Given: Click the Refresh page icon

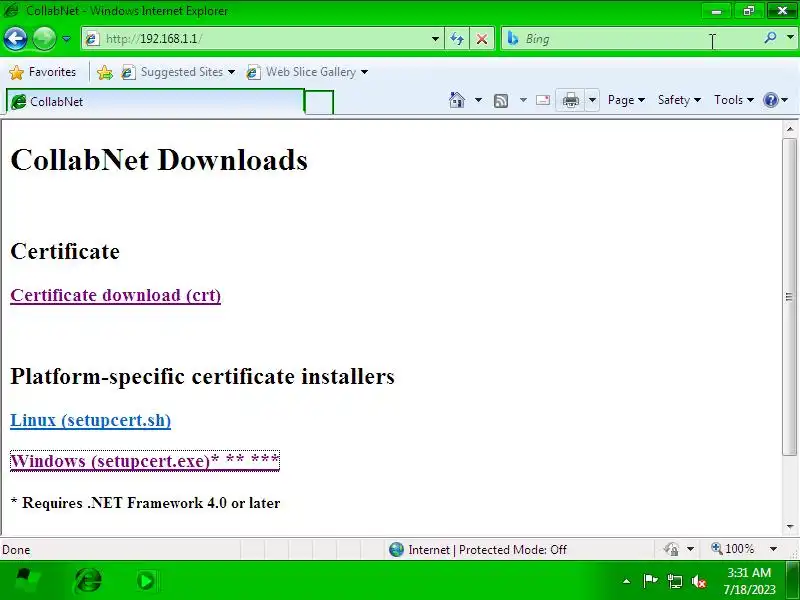Looking at the screenshot, I should pos(457,39).
